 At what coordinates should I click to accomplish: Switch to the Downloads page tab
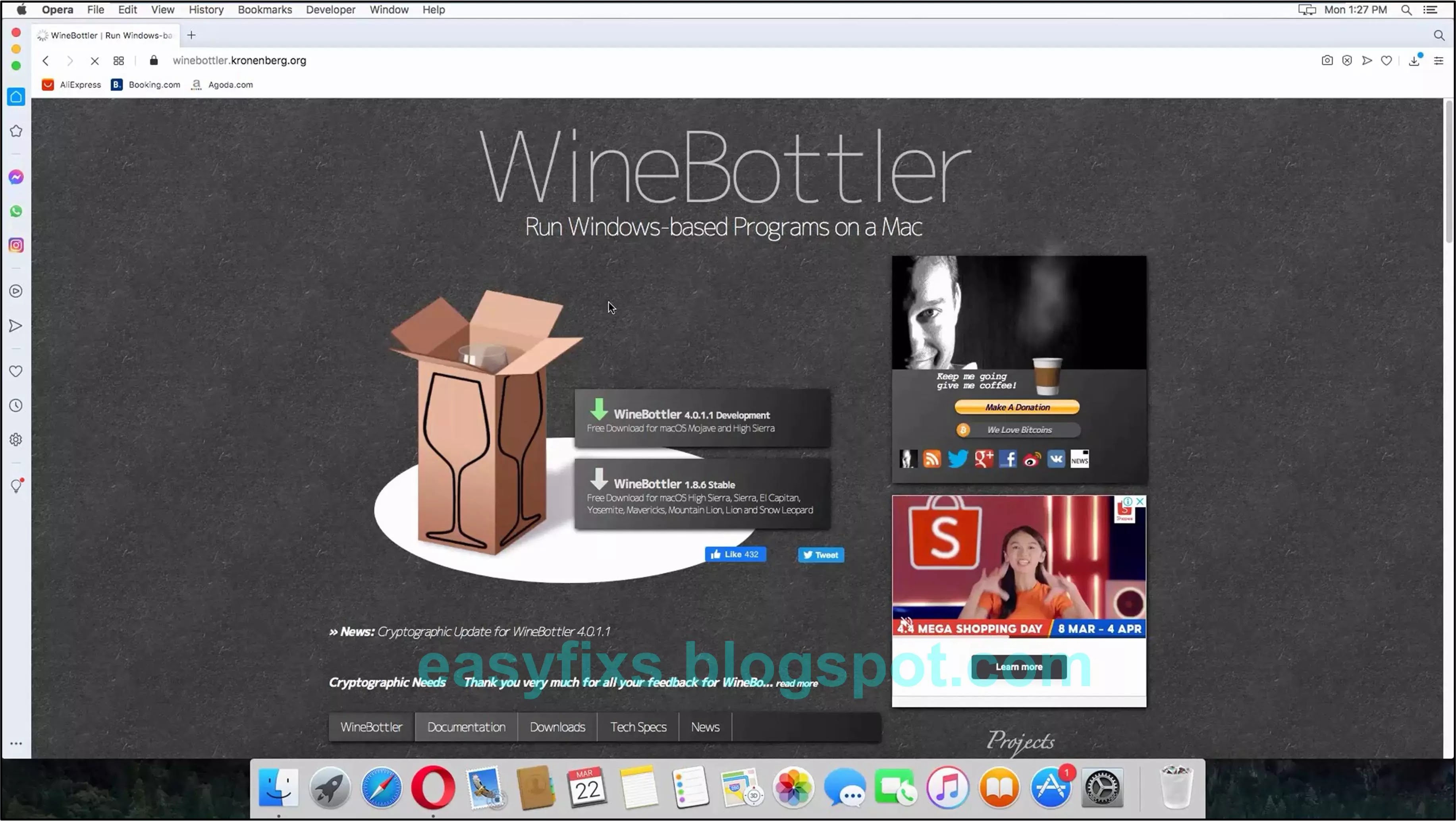[x=557, y=726]
